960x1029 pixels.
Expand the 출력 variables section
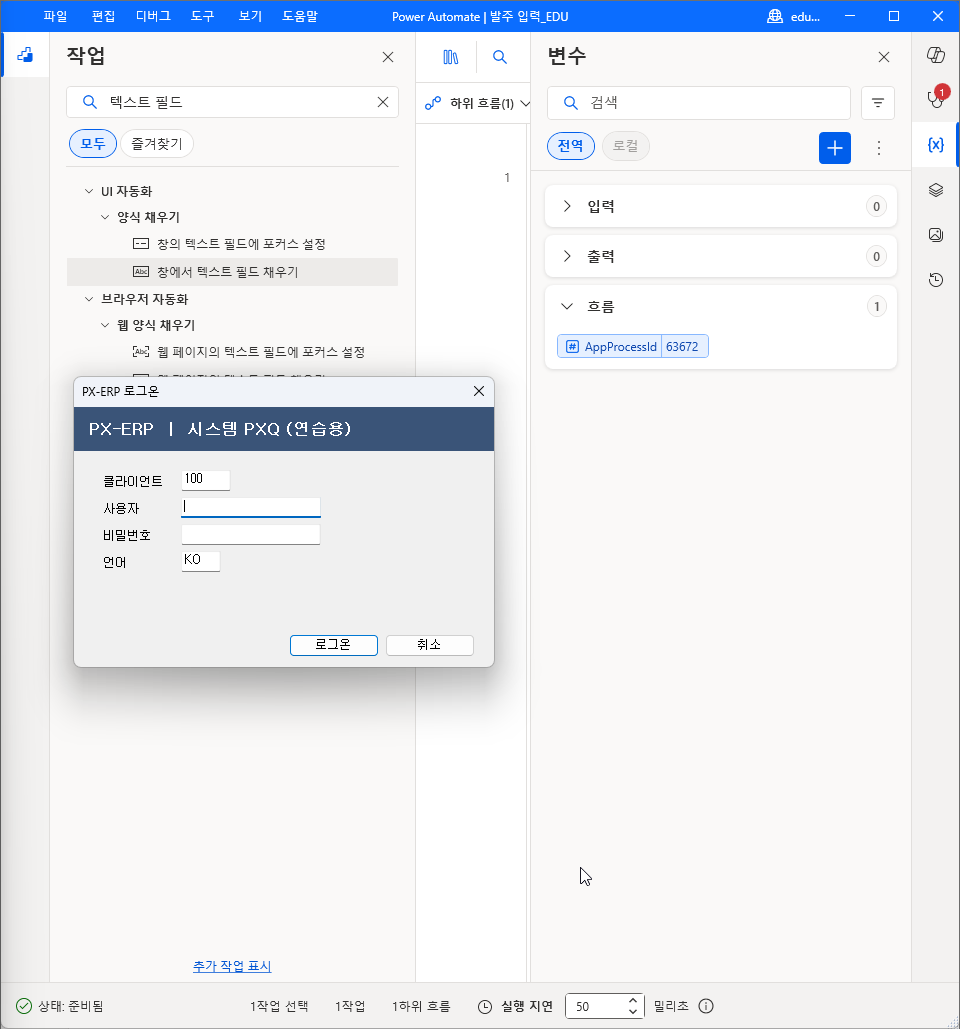click(x=720, y=257)
